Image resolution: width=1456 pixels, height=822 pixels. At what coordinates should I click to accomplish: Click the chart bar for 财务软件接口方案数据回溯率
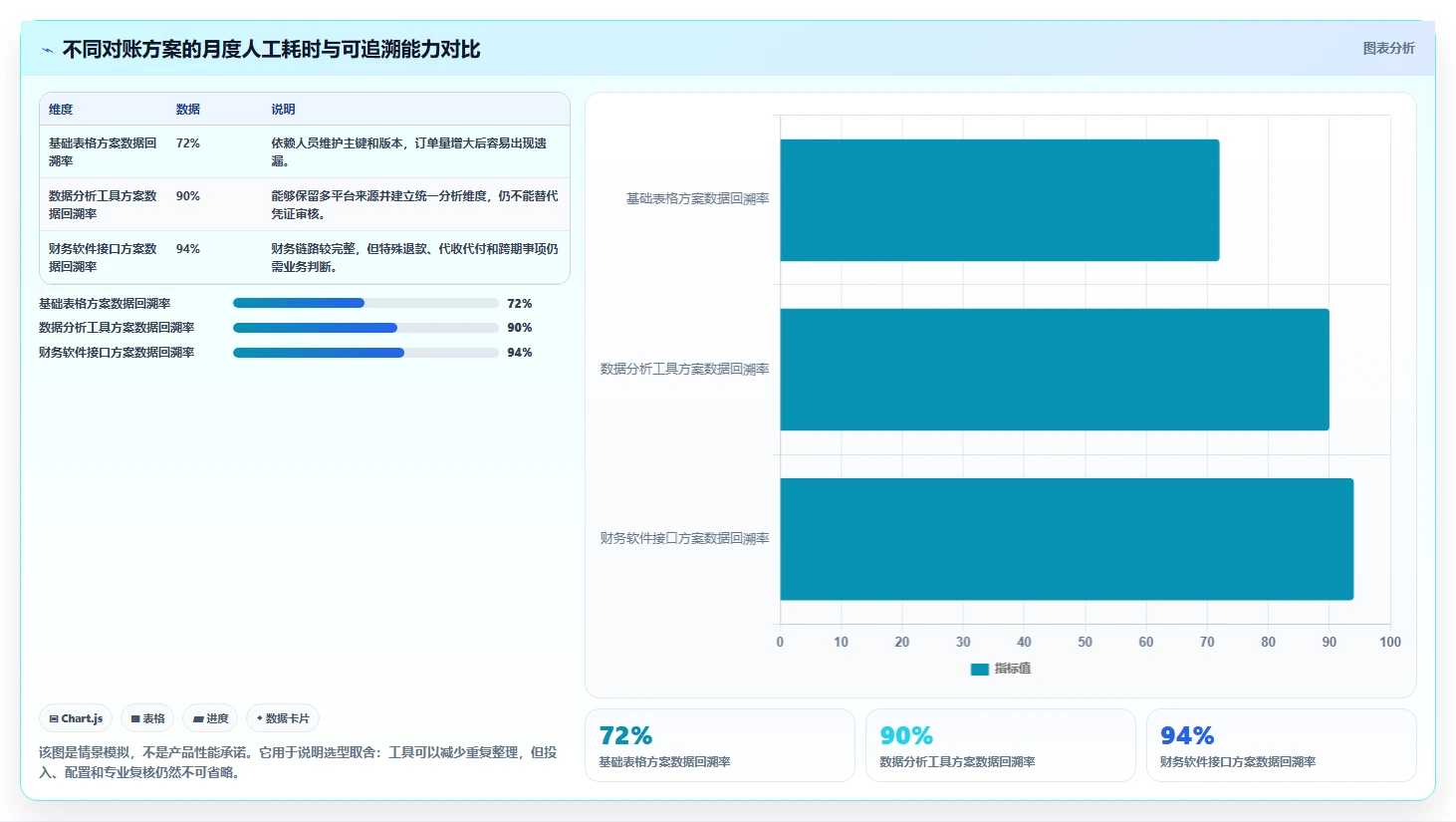1067,539
